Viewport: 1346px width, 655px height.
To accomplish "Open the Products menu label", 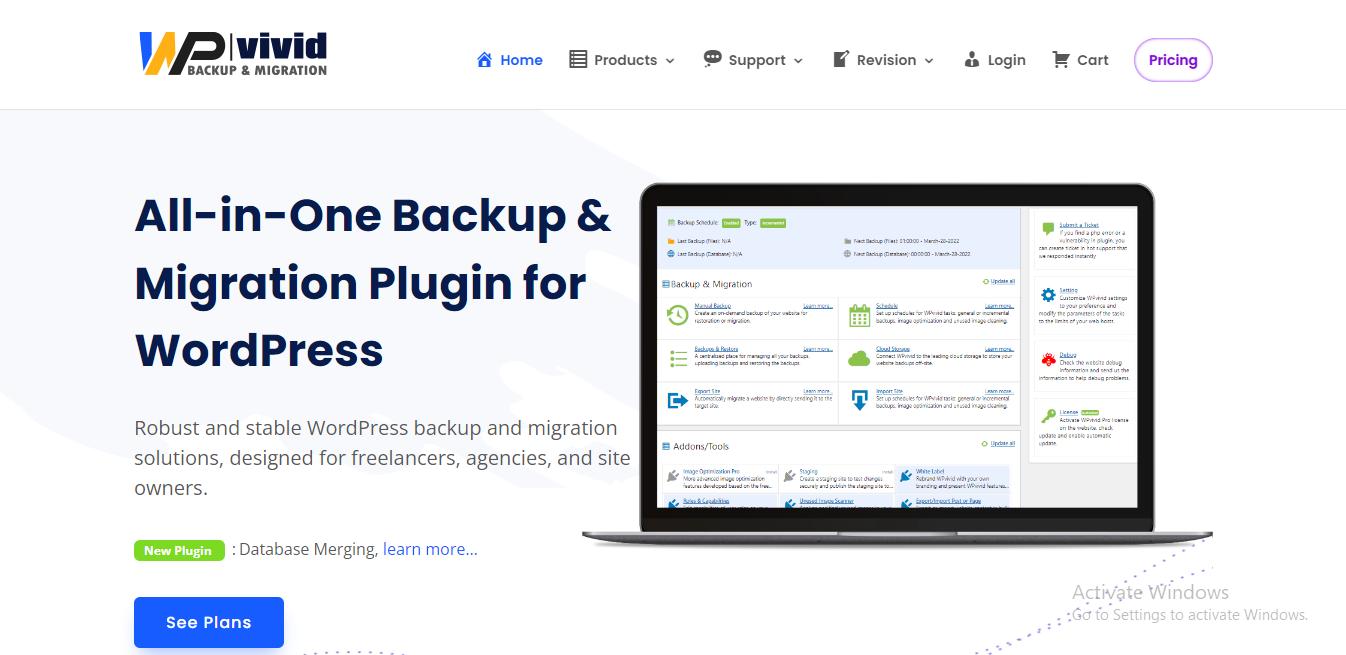I will pyautogui.click(x=625, y=60).
